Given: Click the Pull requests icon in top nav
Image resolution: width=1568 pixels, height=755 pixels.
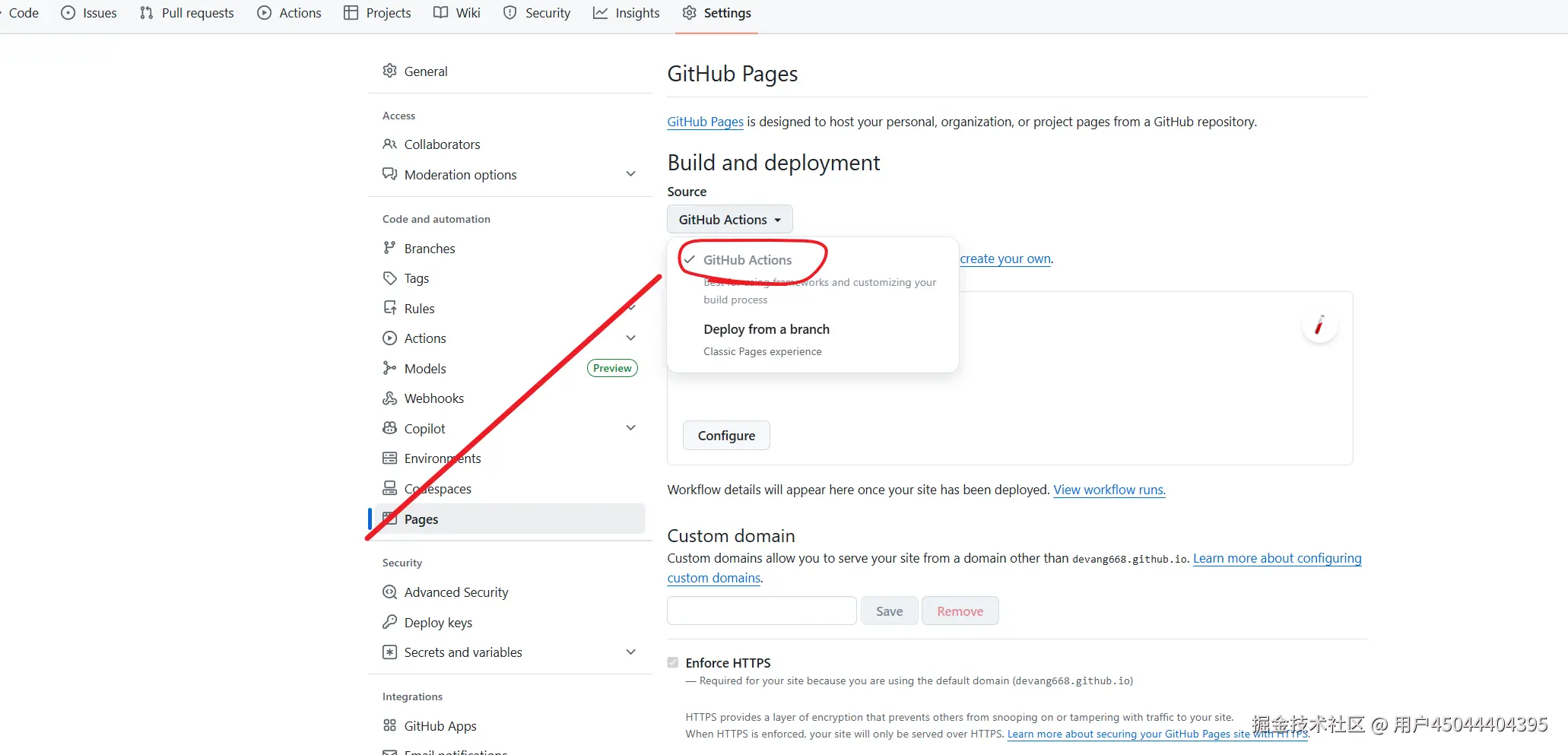Looking at the screenshot, I should point(147,13).
